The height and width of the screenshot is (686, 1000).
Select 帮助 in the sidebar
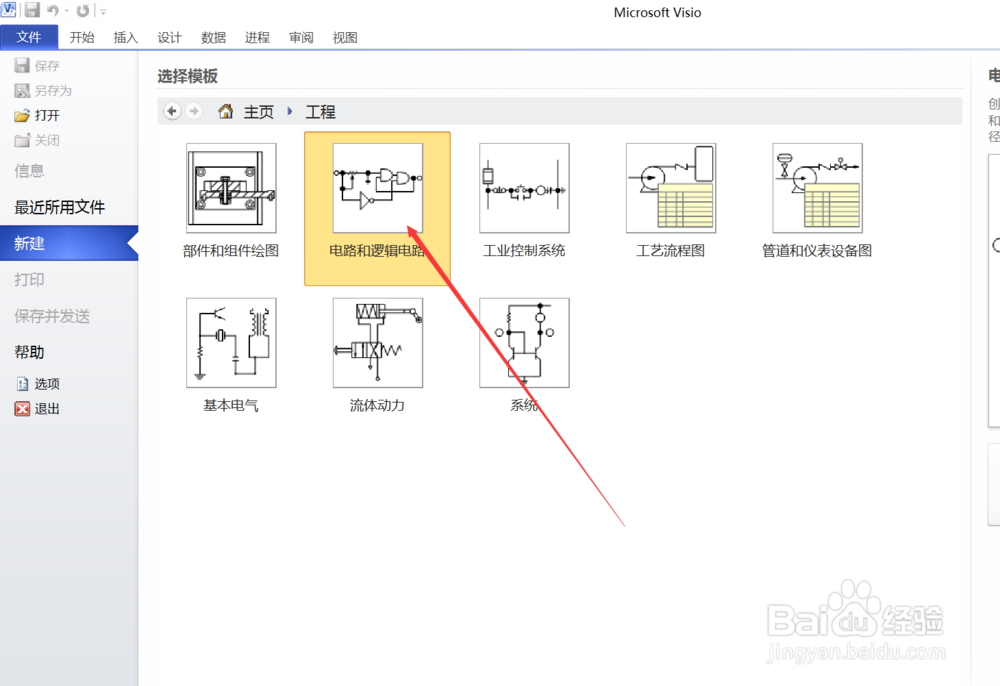click(x=29, y=352)
